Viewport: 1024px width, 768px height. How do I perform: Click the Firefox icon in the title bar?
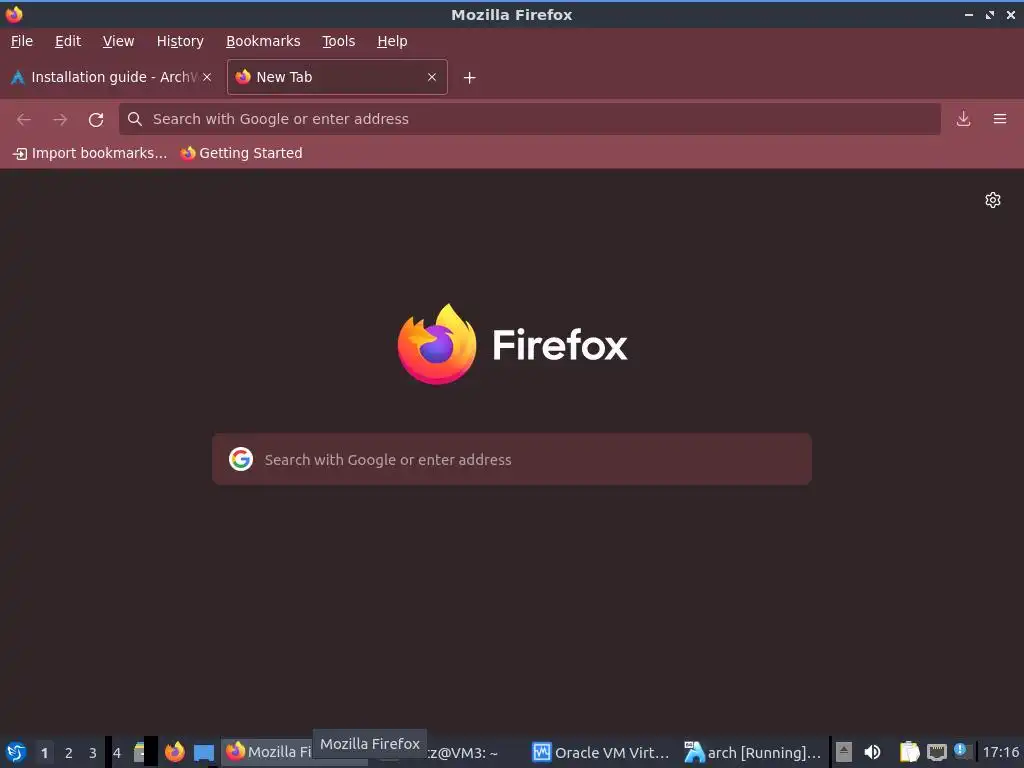pyautogui.click(x=14, y=14)
